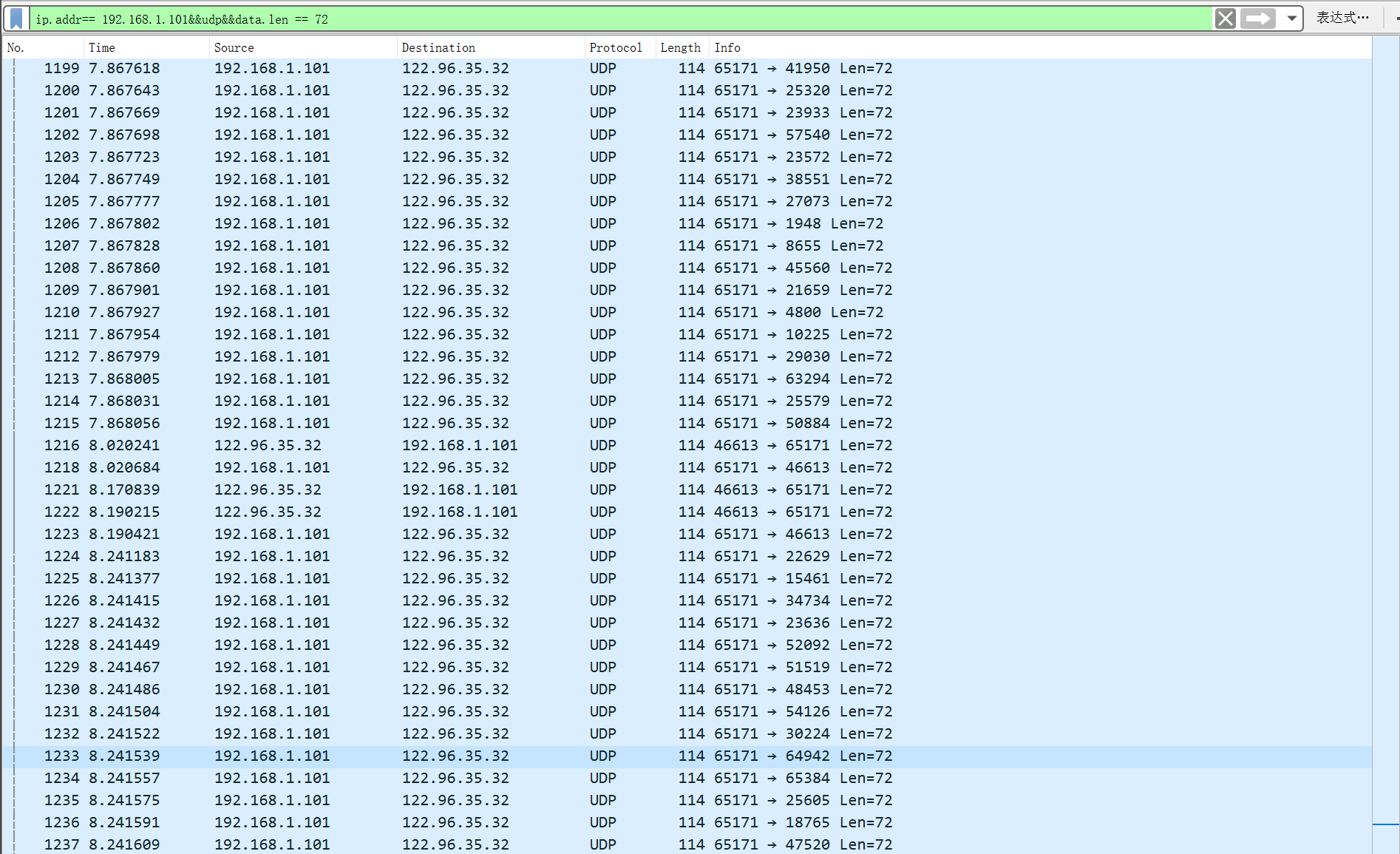The image size is (1400, 854).
Task: Sort by the Info column header
Action: click(1040, 47)
